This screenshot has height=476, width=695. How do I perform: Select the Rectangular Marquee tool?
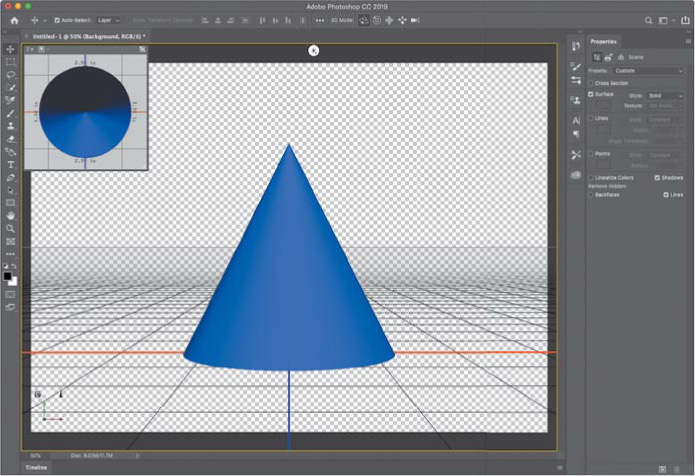(x=11, y=62)
